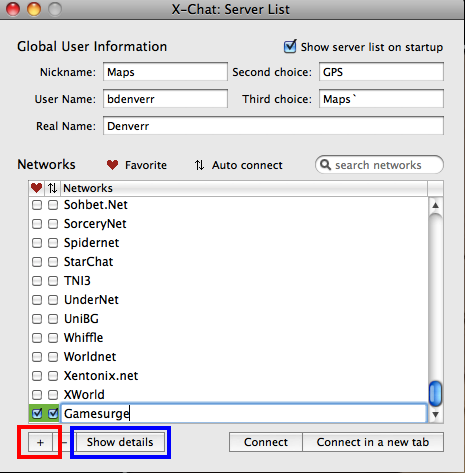Click the User Name field
Screen dimensions: 465x473
(x=165, y=99)
